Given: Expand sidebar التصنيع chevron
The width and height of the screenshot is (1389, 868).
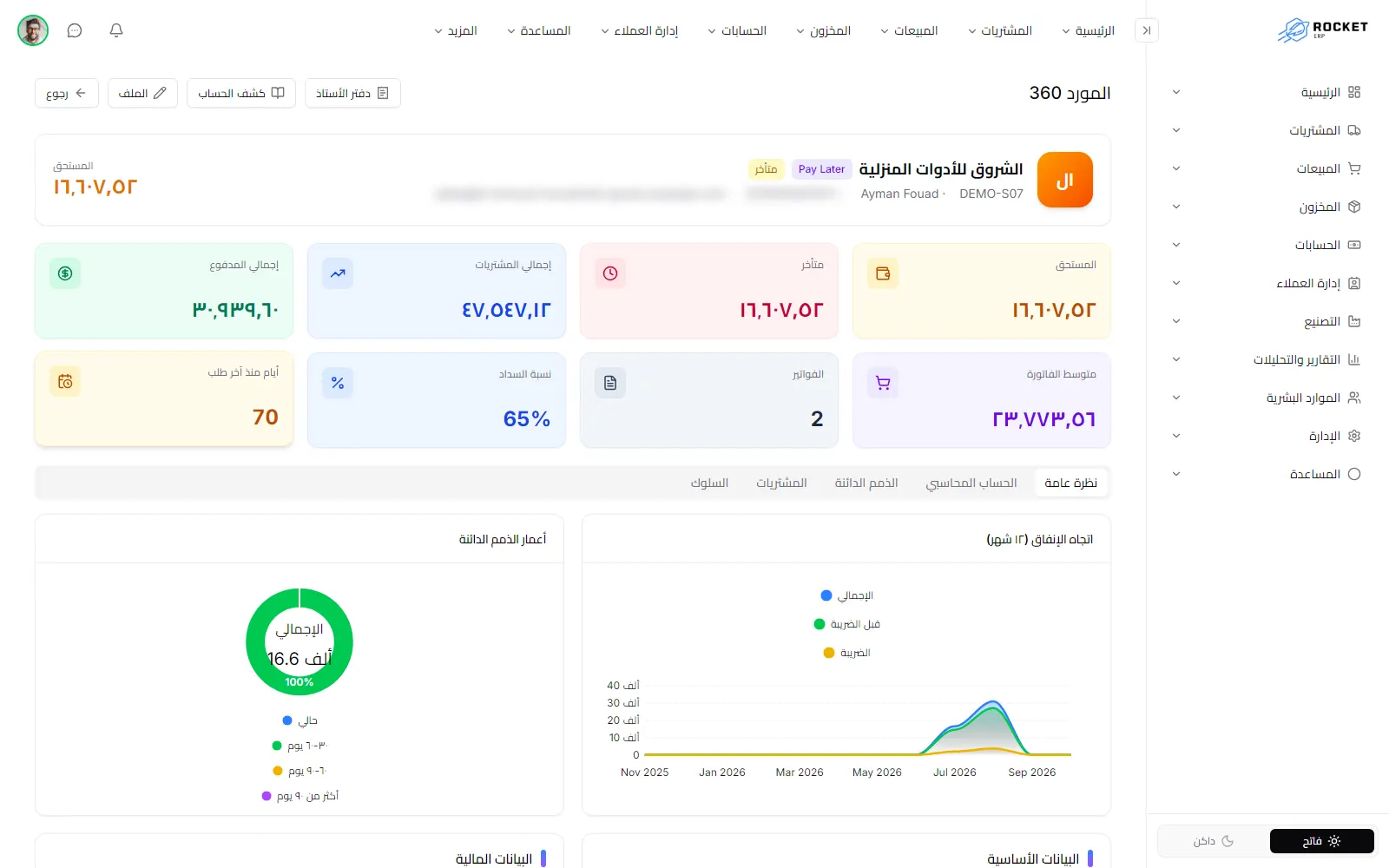Looking at the screenshot, I should click(1176, 321).
